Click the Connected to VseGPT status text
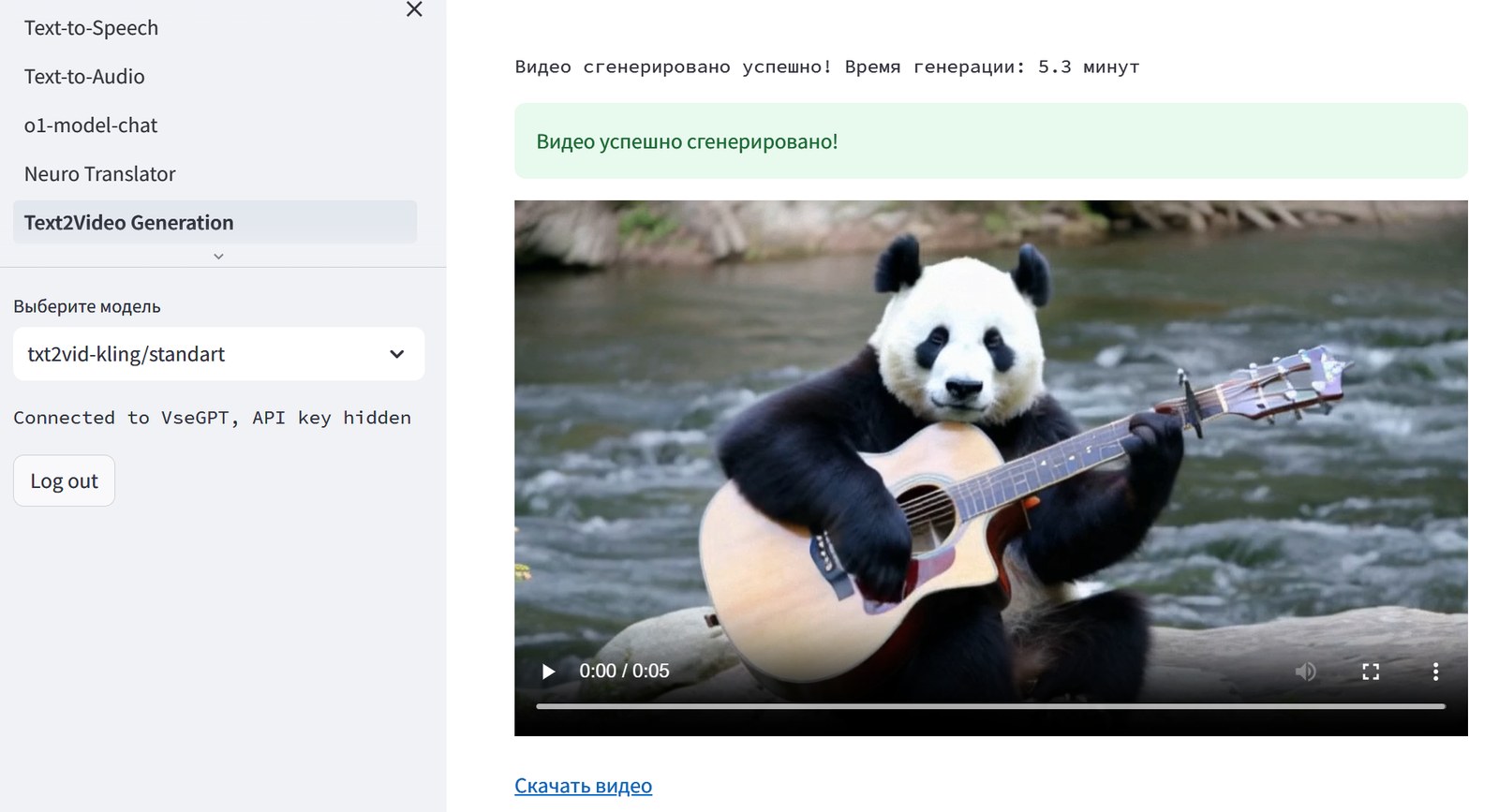Image resolution: width=1499 pixels, height=812 pixels. click(x=212, y=418)
